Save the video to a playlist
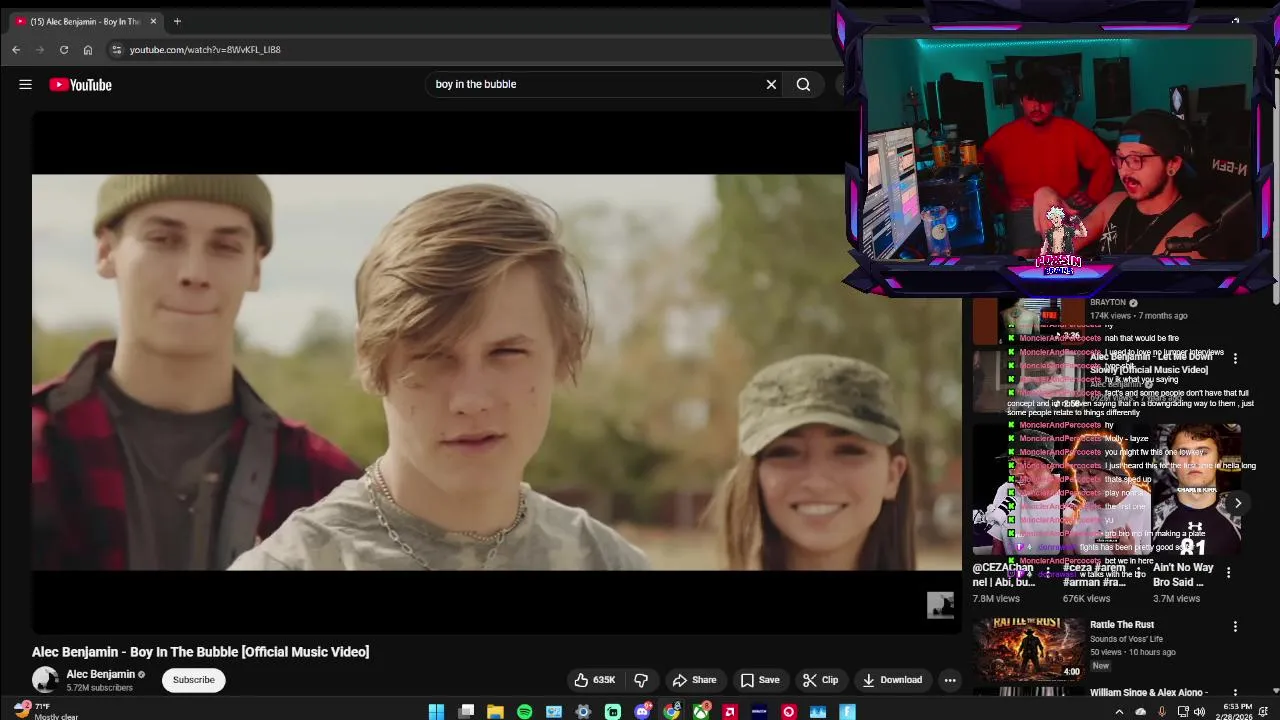Screen dimensions: 1280x720 coord(759,680)
